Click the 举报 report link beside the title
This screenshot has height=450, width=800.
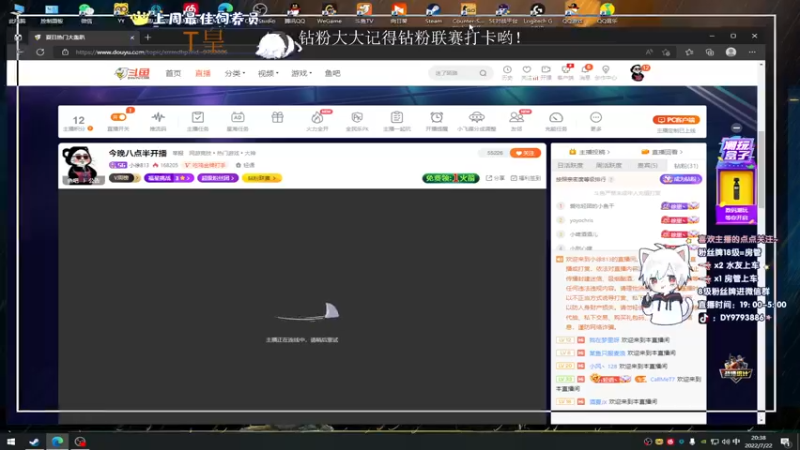click(x=178, y=153)
